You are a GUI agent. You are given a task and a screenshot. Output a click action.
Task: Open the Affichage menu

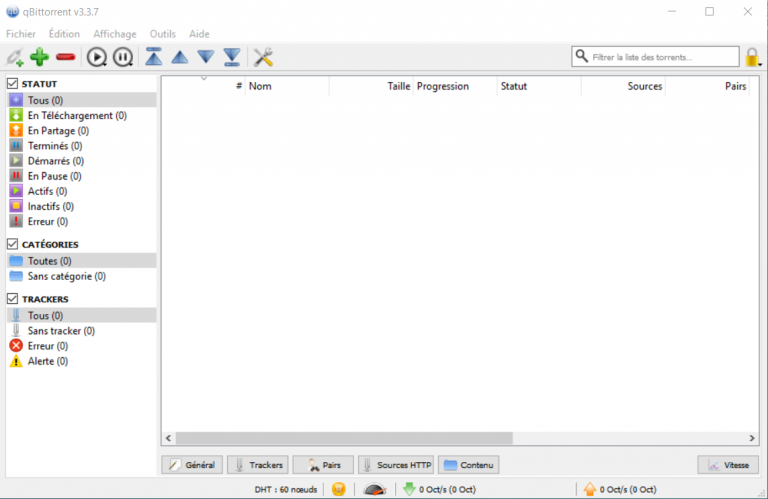click(114, 34)
